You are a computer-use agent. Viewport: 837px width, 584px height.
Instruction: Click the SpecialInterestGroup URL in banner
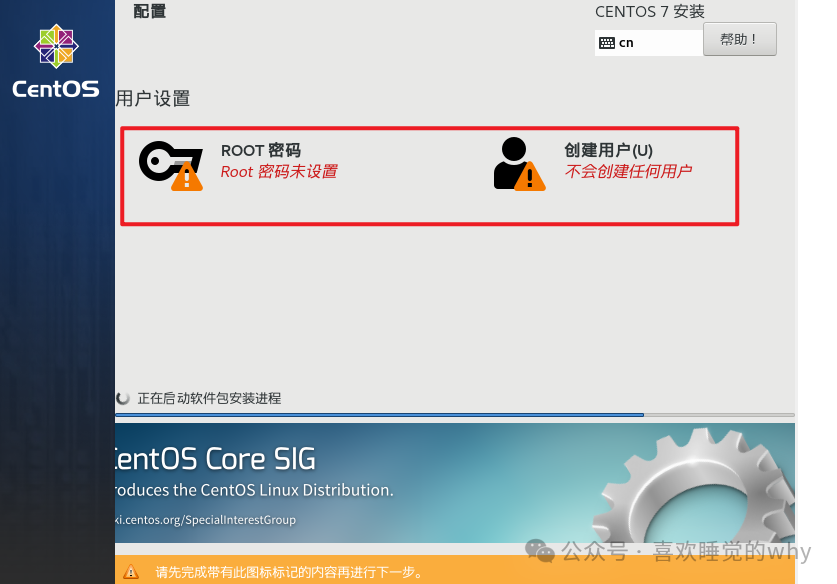pyautogui.click(x=206, y=519)
